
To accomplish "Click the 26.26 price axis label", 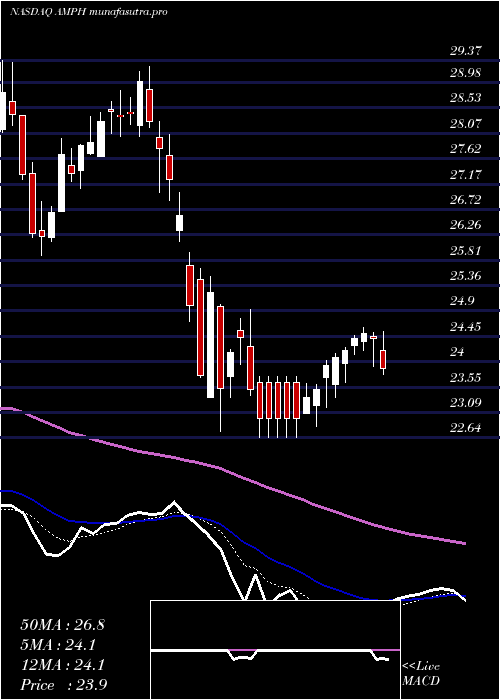I will pos(465,225).
